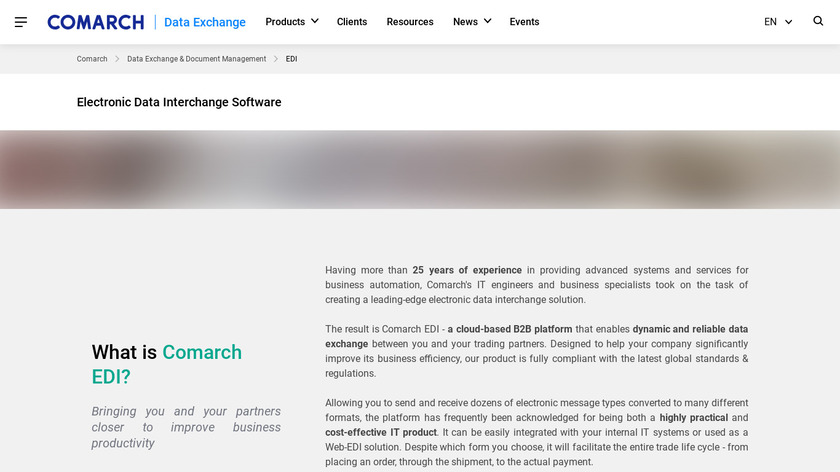Select the News menu item
The width and height of the screenshot is (840, 472).
tap(465, 22)
